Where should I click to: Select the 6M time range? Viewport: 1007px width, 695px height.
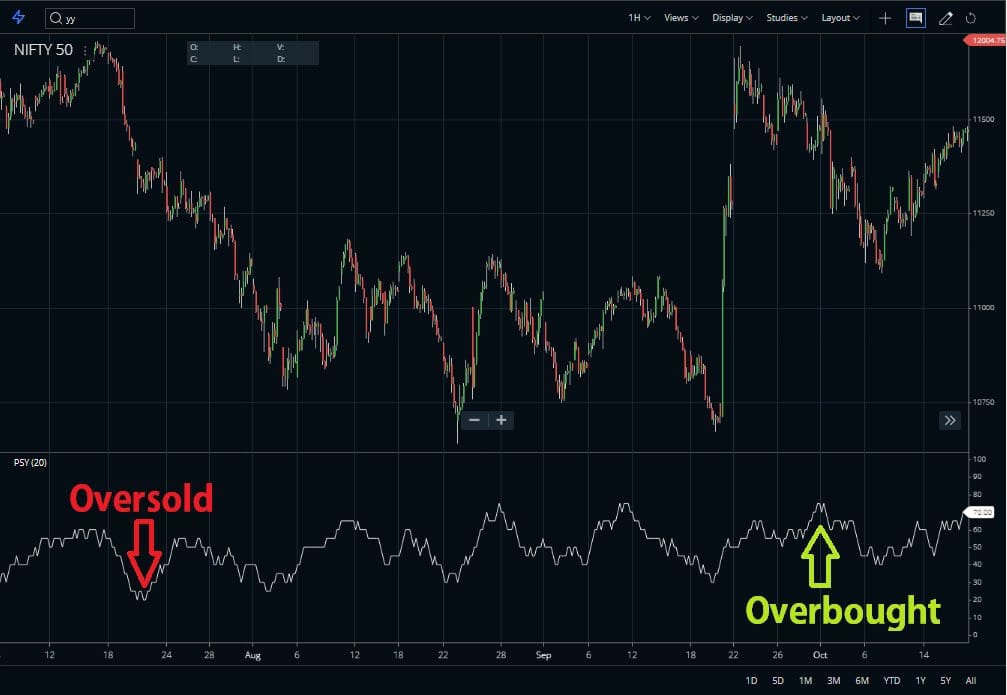coord(862,680)
